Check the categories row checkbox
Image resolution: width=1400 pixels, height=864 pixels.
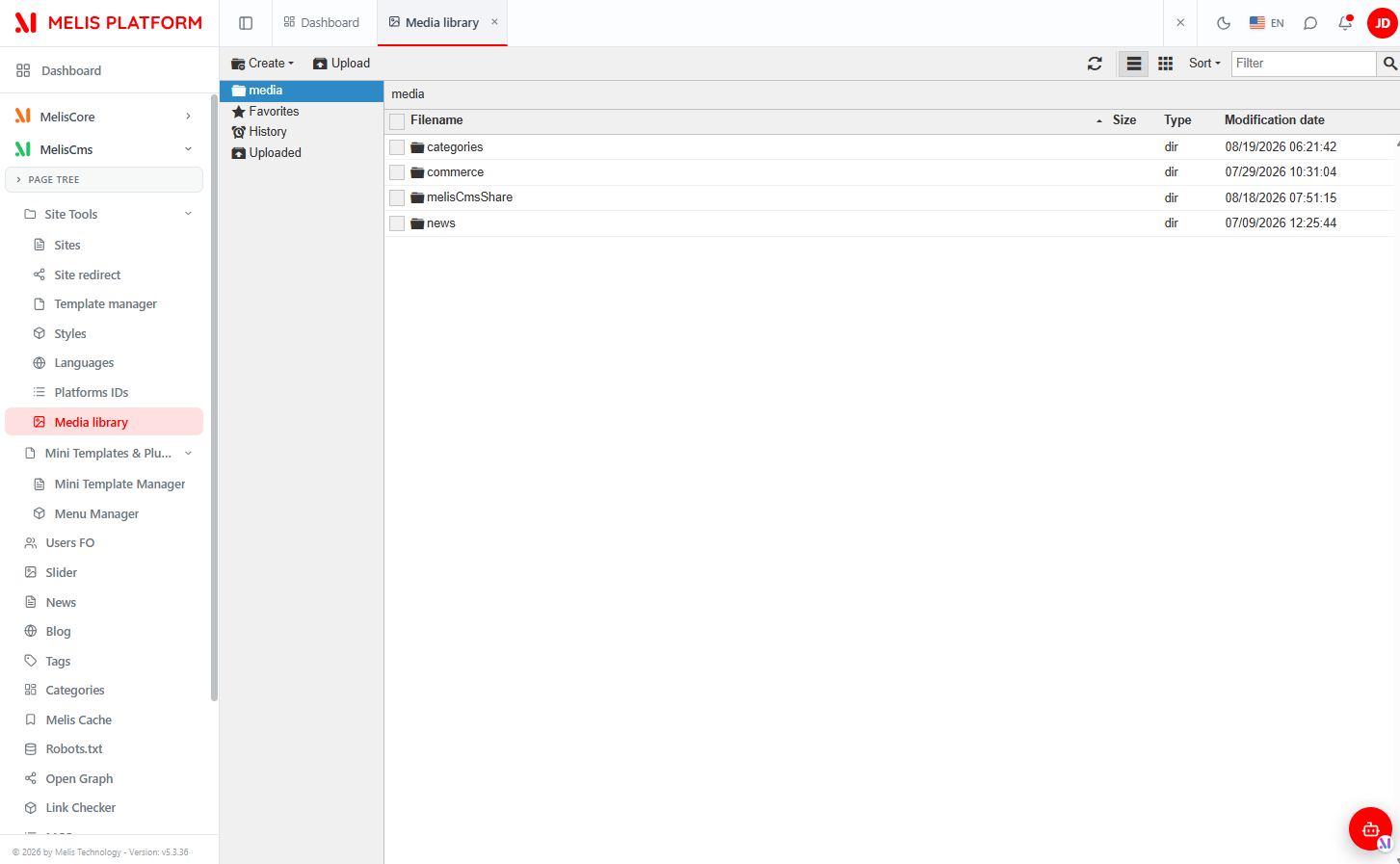397,147
